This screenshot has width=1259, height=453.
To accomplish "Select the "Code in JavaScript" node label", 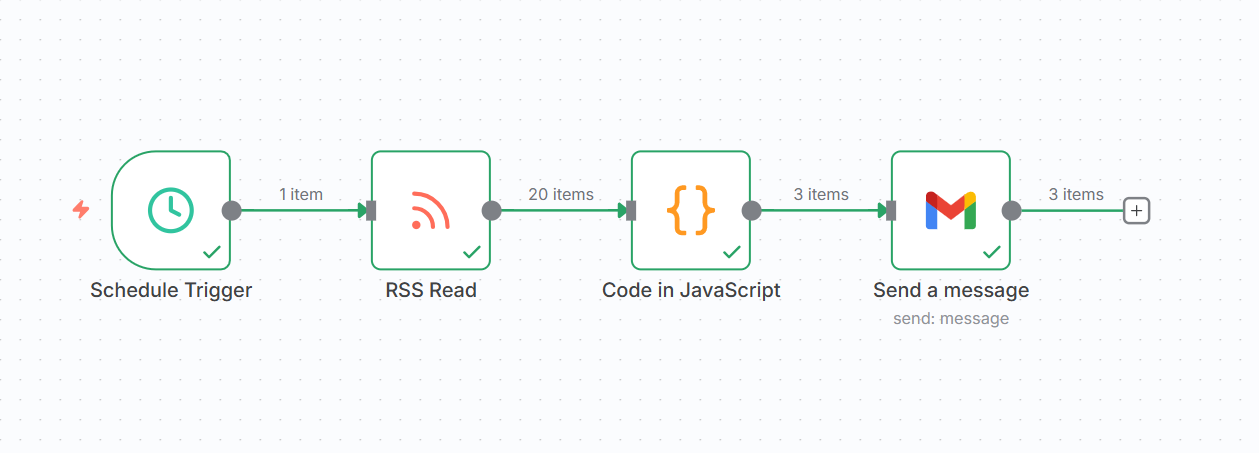I will click(691, 291).
